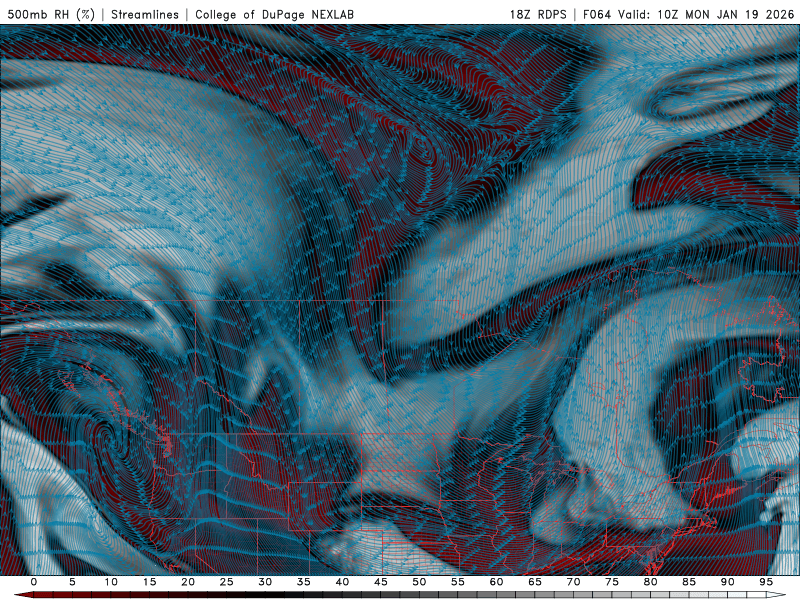Screen dimensions: 800x600
Task: Click the '50' label on the colorbar
Action: coord(419,582)
